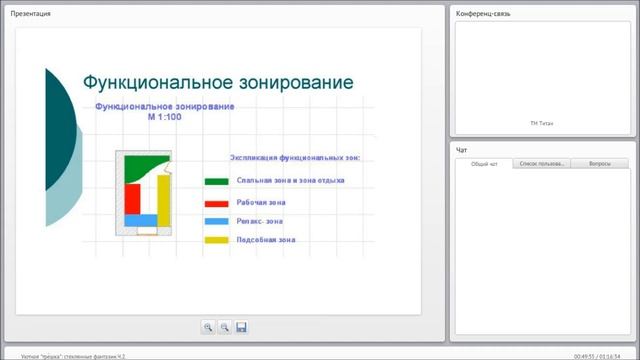Click the ТН Титан label in video panel
The height and width of the screenshot is (360, 640).
pos(542,123)
